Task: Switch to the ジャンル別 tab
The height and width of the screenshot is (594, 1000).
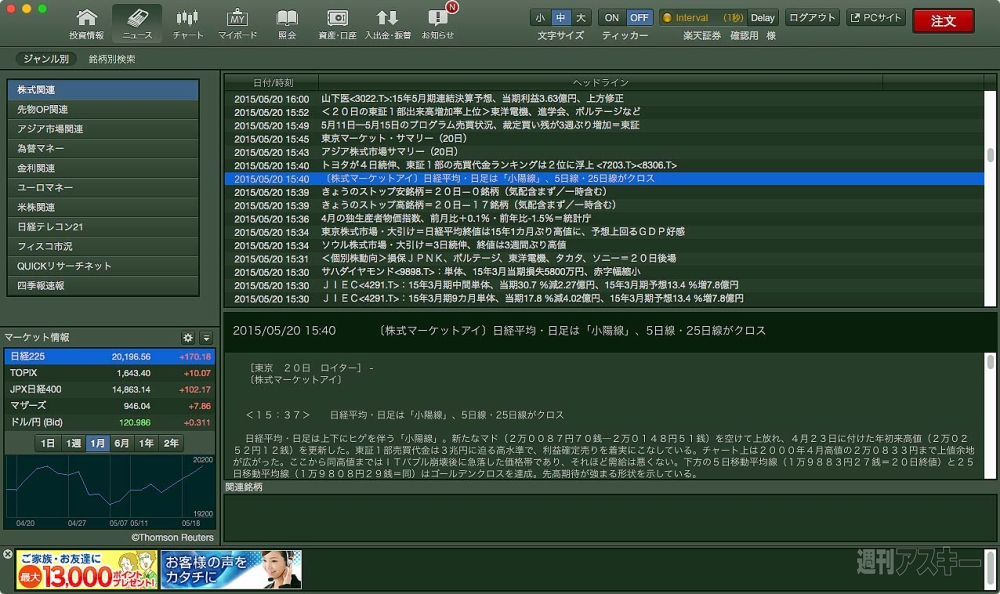Action: pyautogui.click(x=46, y=59)
